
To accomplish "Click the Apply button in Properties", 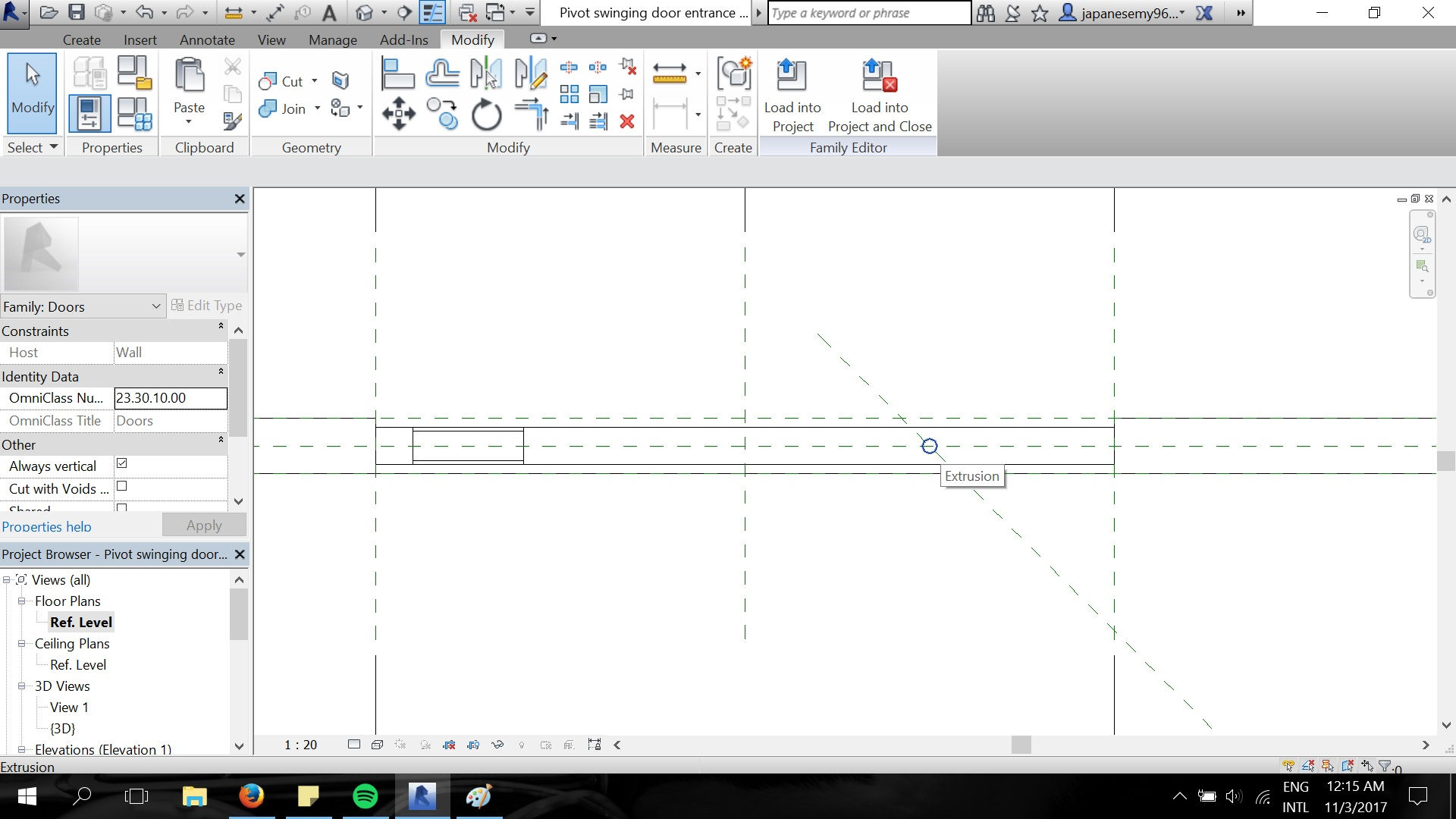I will tap(204, 525).
